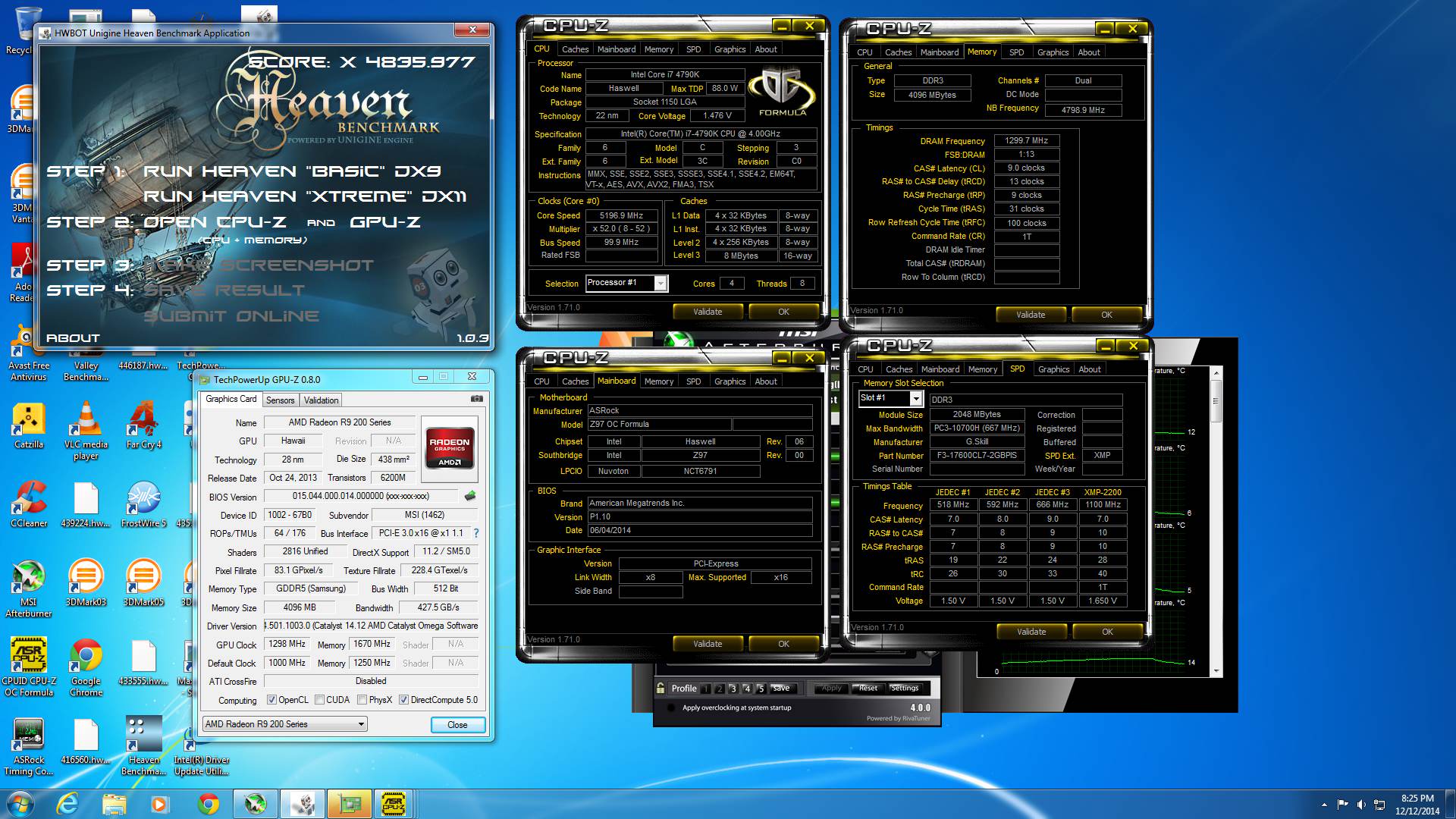
Task: Click the Radeon Graphics logo in GPU-Z
Action: tap(450, 449)
